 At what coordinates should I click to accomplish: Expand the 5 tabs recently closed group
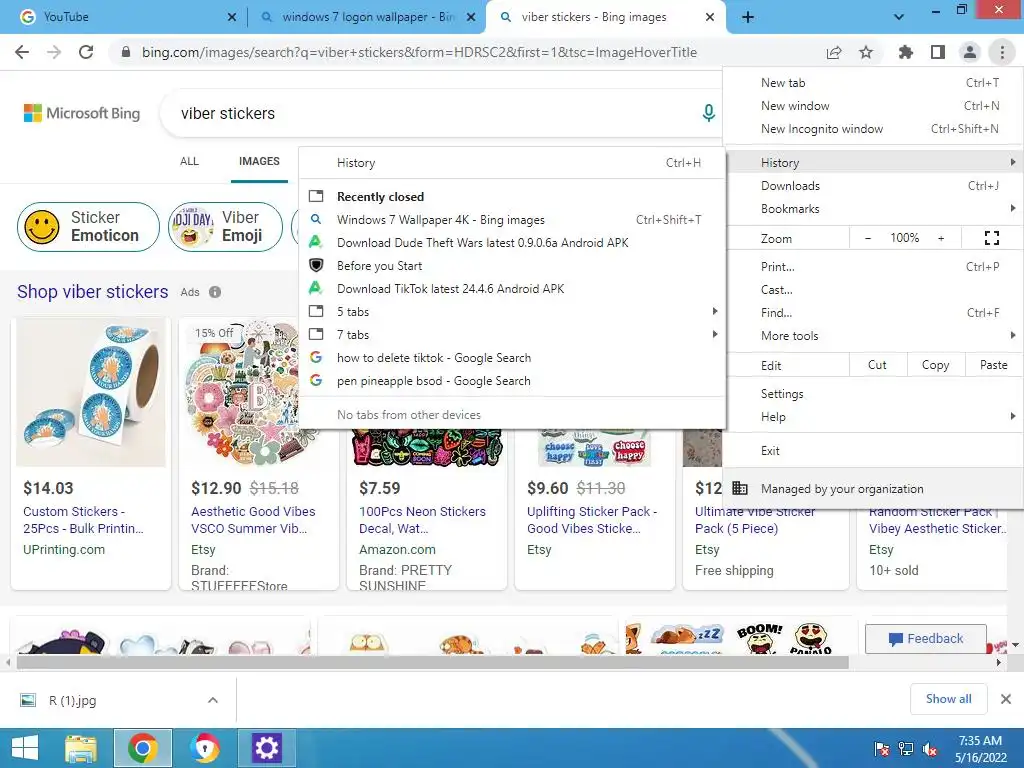tap(512, 312)
